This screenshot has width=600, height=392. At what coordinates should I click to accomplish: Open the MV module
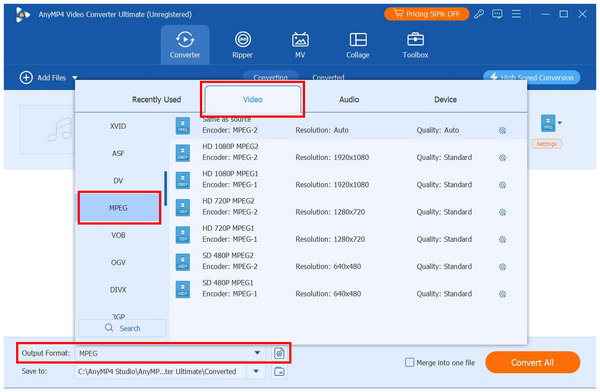[300, 45]
